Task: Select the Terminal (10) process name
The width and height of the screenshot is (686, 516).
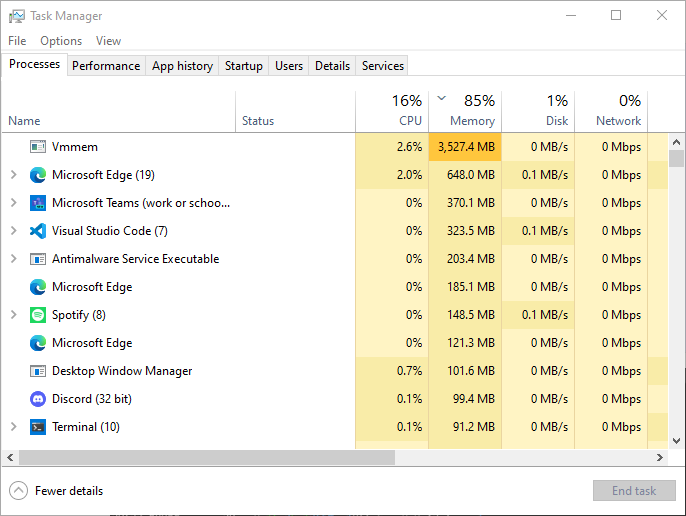Action: tap(86, 427)
